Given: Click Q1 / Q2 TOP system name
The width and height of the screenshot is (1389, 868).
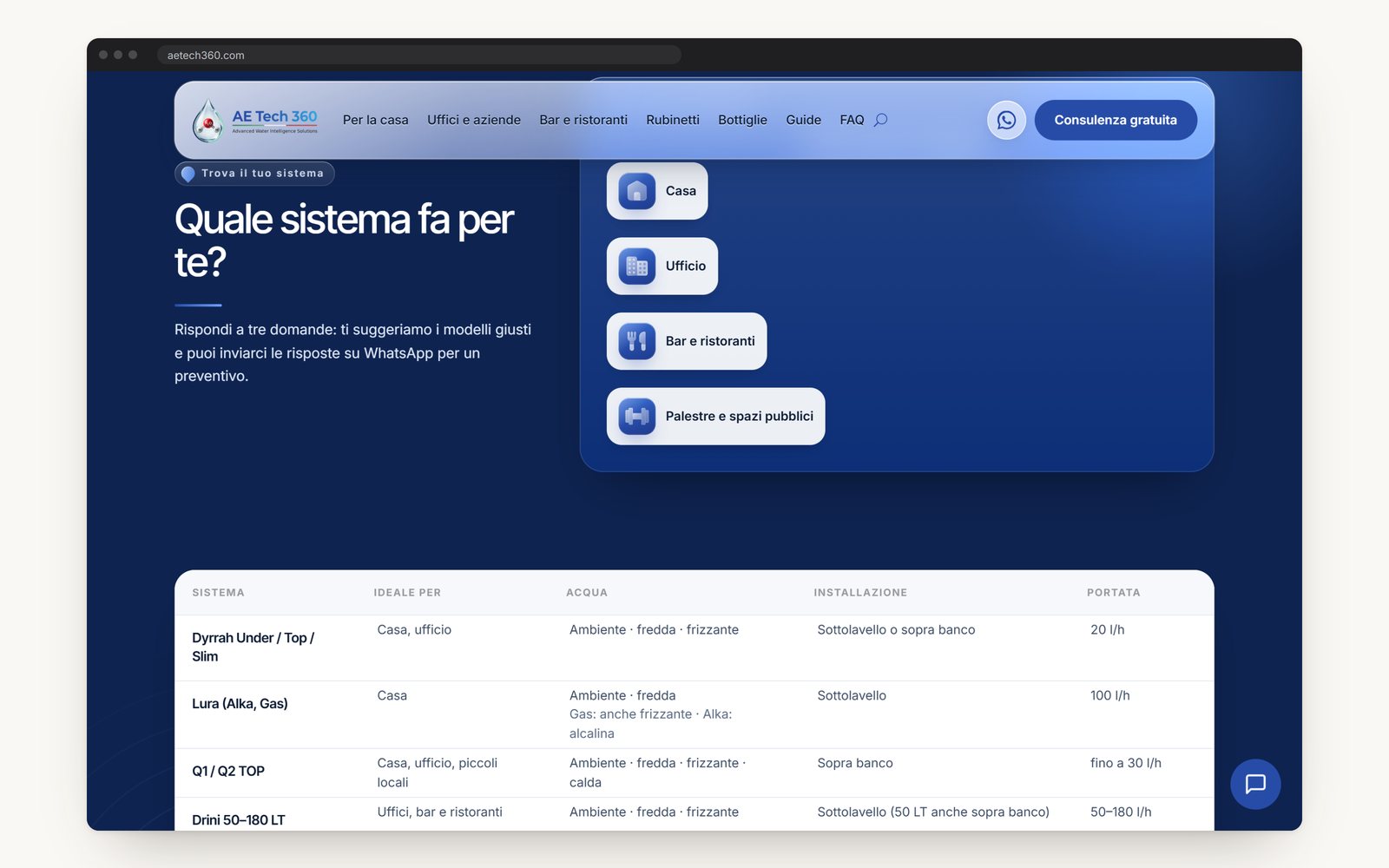Looking at the screenshot, I should coord(228,771).
